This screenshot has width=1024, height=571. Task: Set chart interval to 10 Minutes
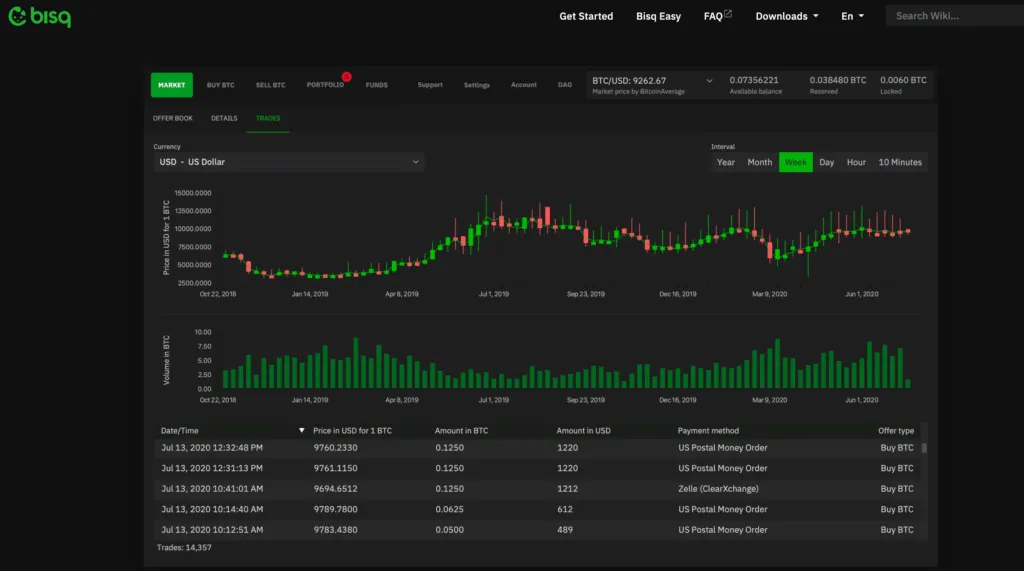click(900, 162)
